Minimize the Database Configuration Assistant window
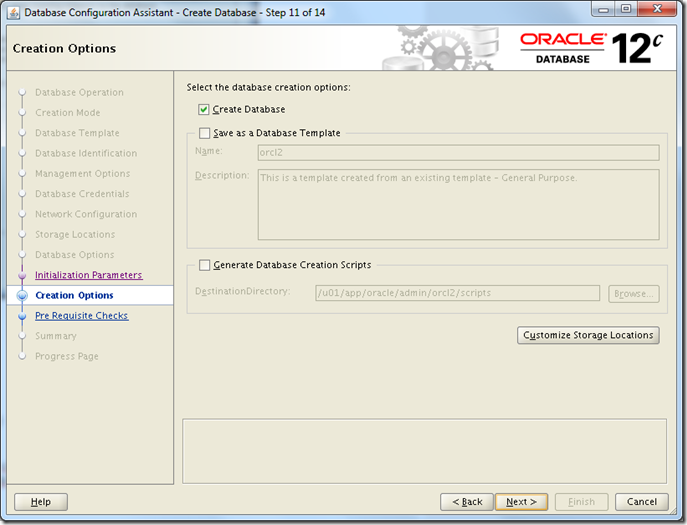Image resolution: width=687 pixels, height=525 pixels. coord(604,9)
